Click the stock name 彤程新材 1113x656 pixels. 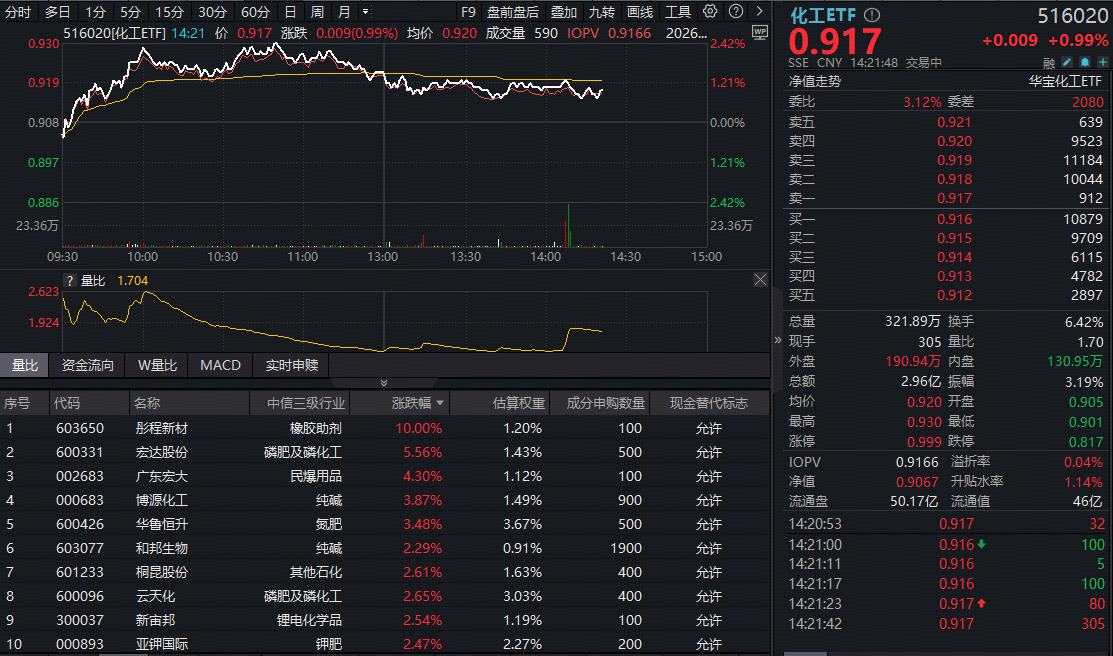tap(160, 429)
